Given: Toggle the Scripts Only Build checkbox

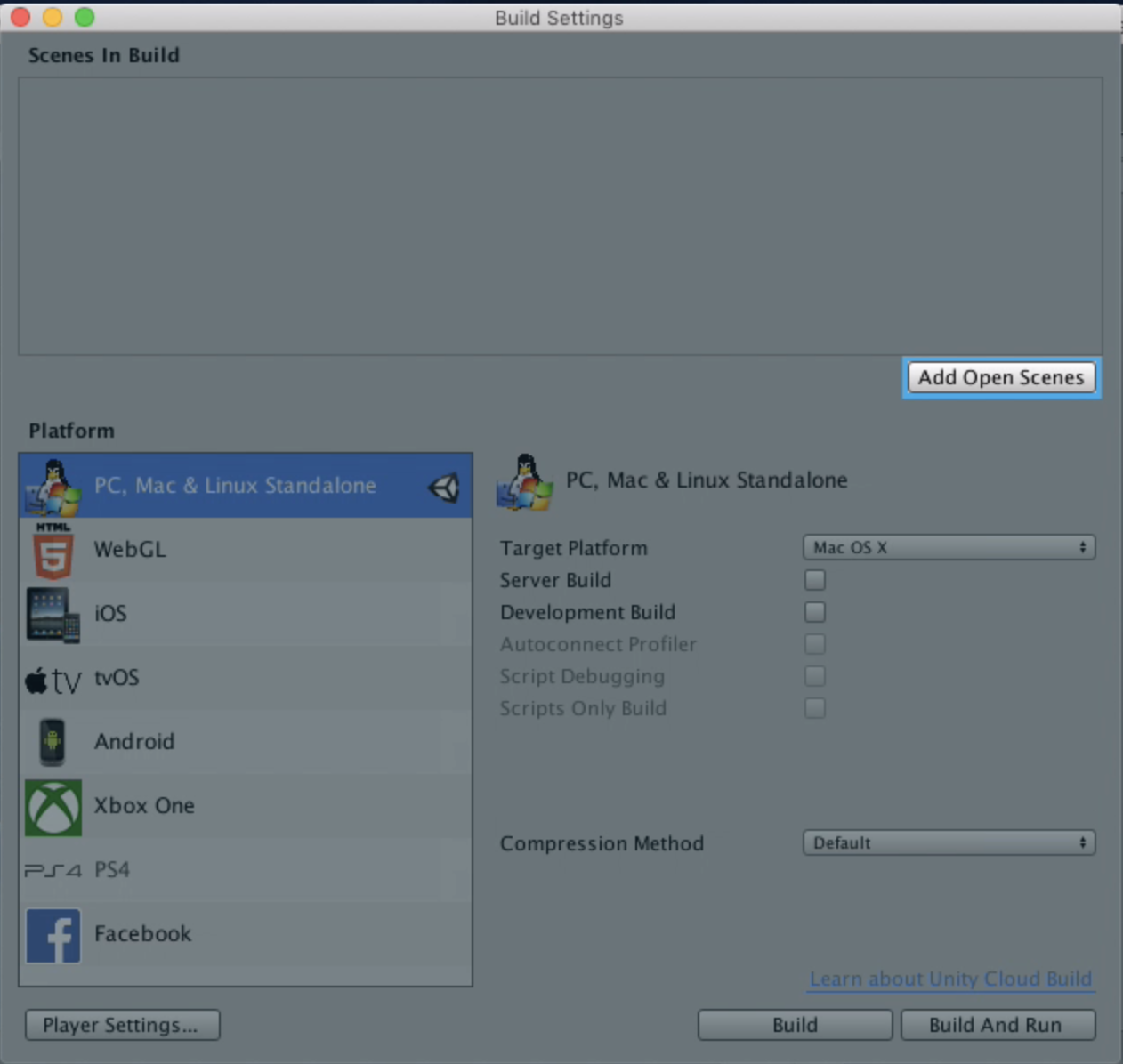Looking at the screenshot, I should (x=815, y=708).
